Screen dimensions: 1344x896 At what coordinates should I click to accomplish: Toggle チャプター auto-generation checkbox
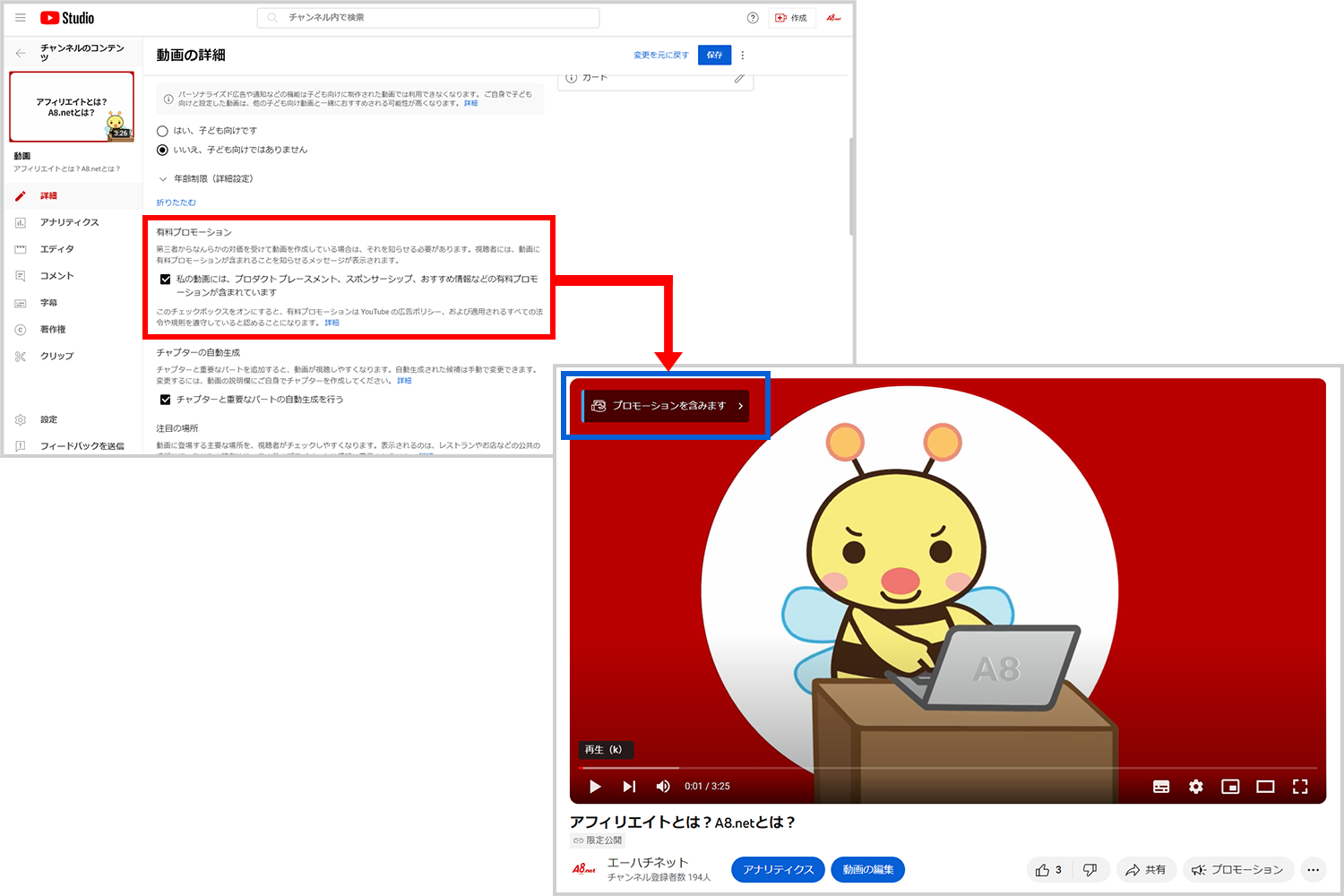click(166, 400)
